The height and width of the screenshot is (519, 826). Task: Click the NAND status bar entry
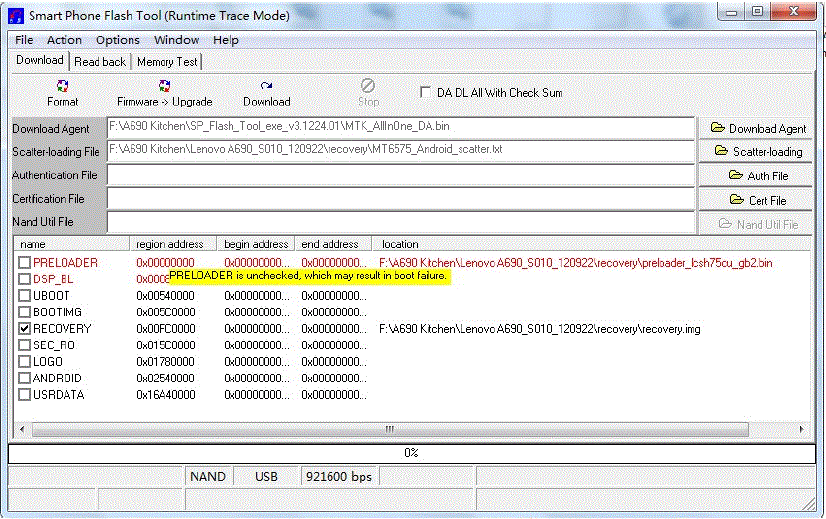click(208, 476)
